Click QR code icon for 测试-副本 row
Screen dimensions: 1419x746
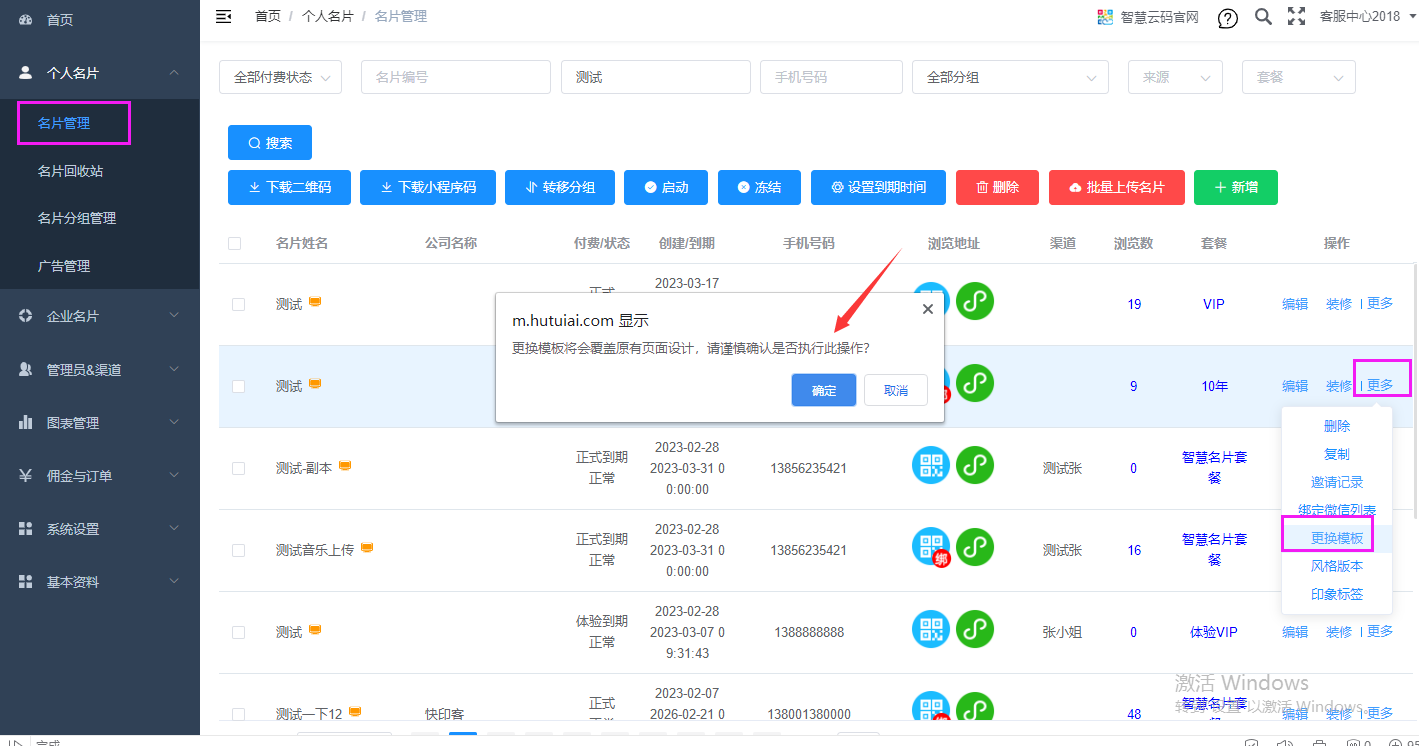(x=931, y=465)
